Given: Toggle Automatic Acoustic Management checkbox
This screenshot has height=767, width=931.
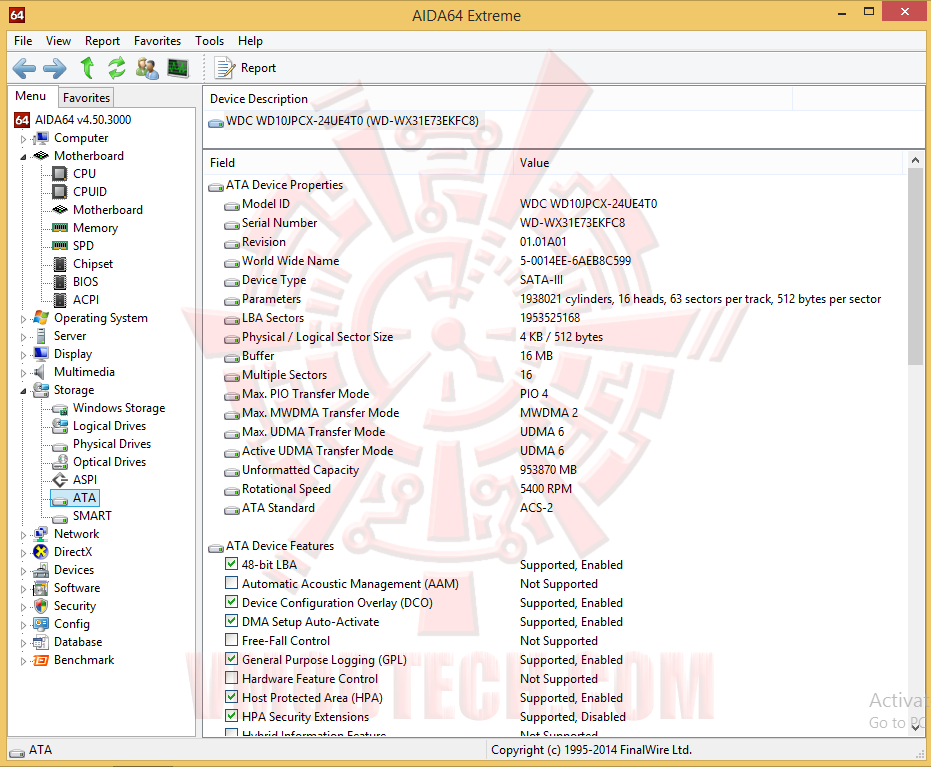Looking at the screenshot, I should pos(232,583).
